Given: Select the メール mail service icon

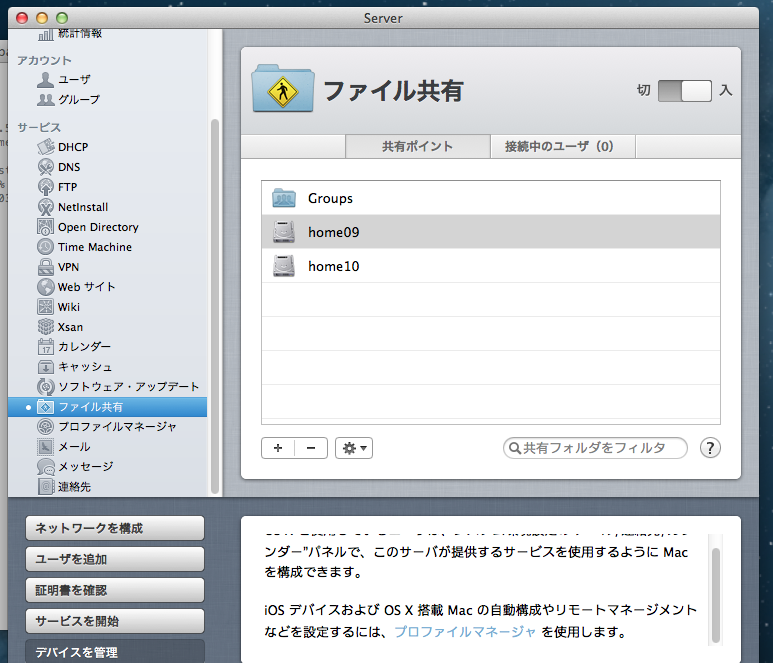Looking at the screenshot, I should 45,447.
